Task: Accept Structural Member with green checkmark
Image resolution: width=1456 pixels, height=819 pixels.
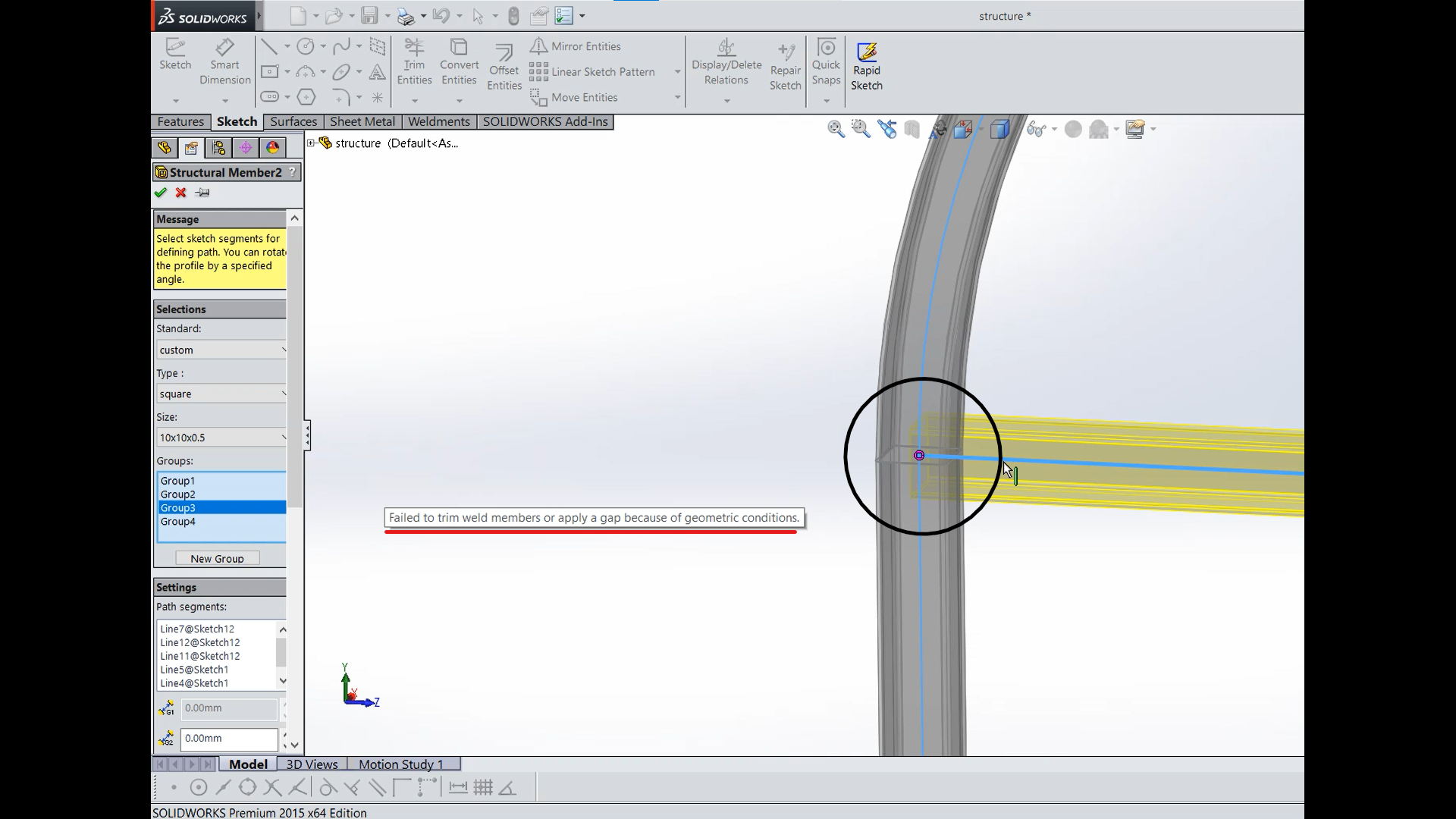Action: pyautogui.click(x=161, y=193)
